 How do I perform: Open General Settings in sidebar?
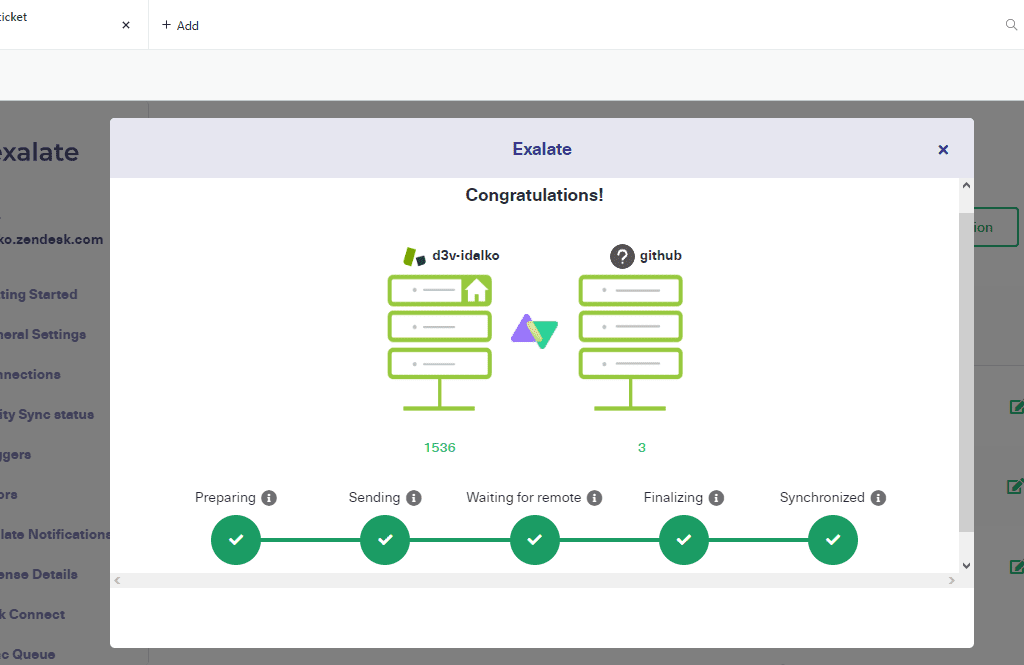click(x=43, y=334)
